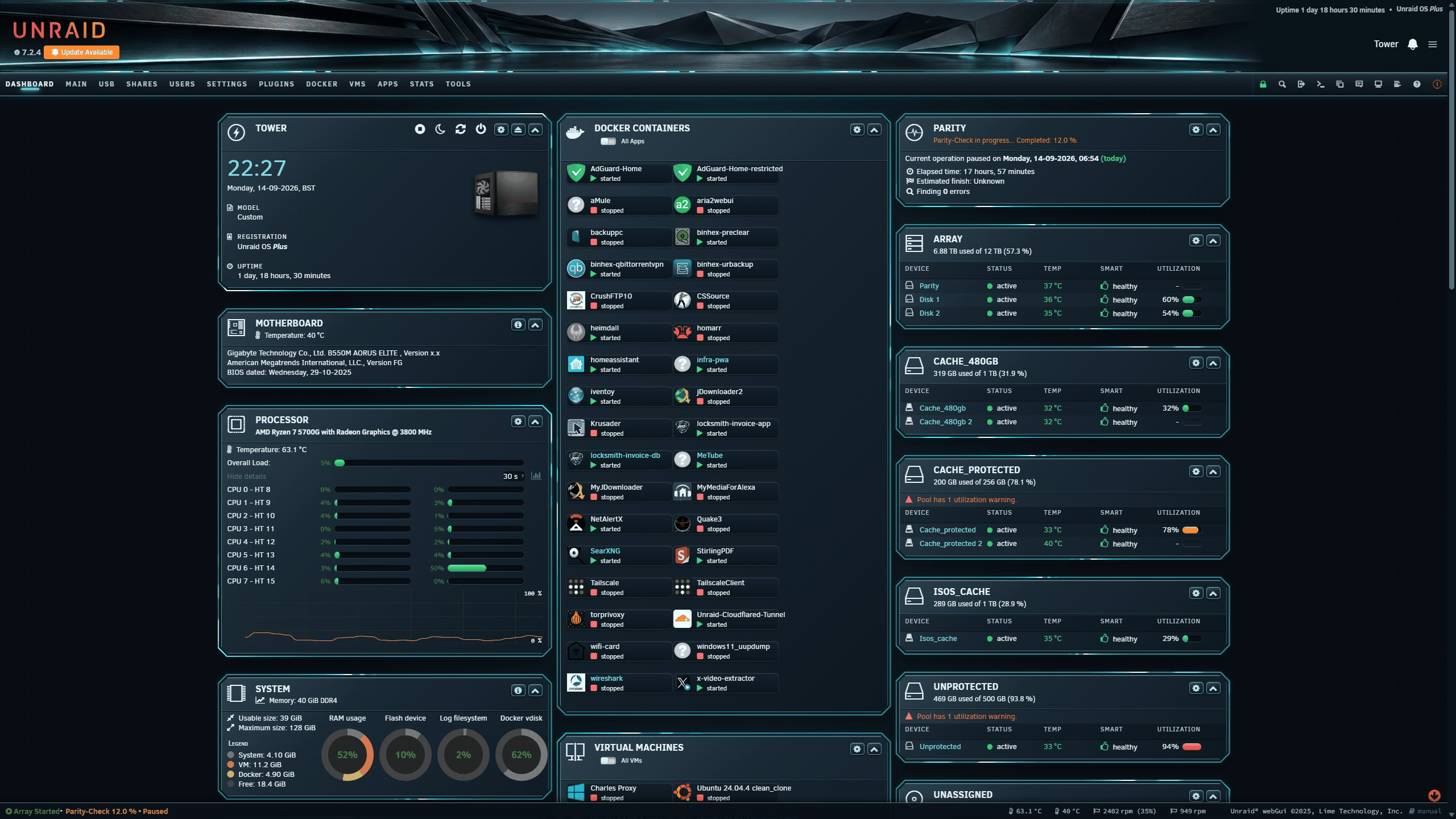Image resolution: width=1456 pixels, height=819 pixels.
Task: Click the Flash device 10% gauge
Action: point(406,755)
